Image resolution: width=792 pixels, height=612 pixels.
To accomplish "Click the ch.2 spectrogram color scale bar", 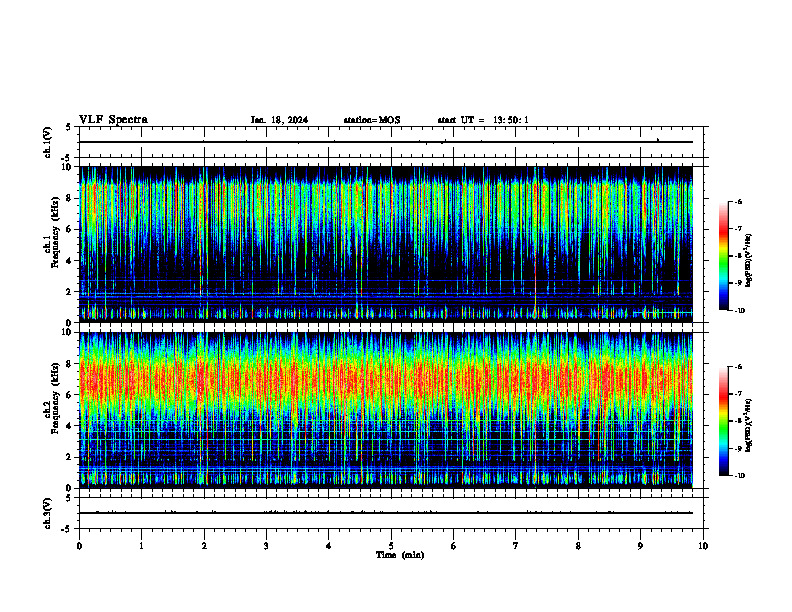I will (x=723, y=421).
